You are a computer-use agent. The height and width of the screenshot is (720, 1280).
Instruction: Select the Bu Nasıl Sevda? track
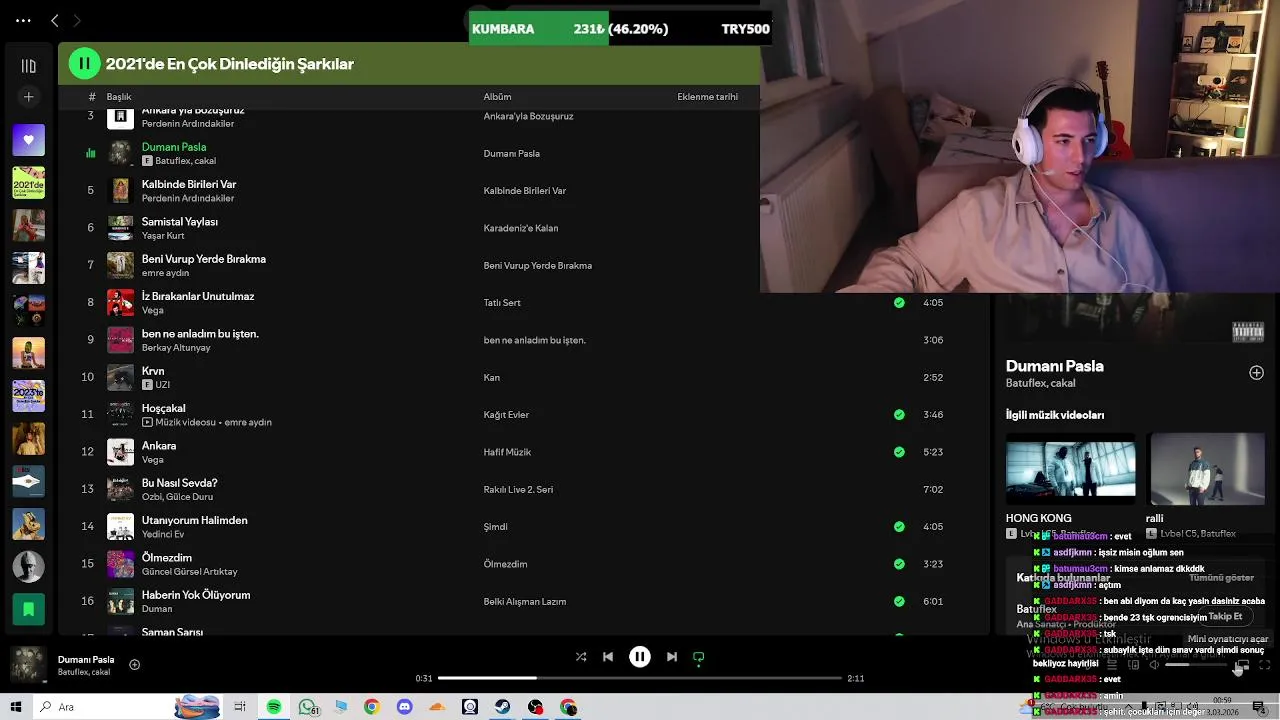pos(180,483)
